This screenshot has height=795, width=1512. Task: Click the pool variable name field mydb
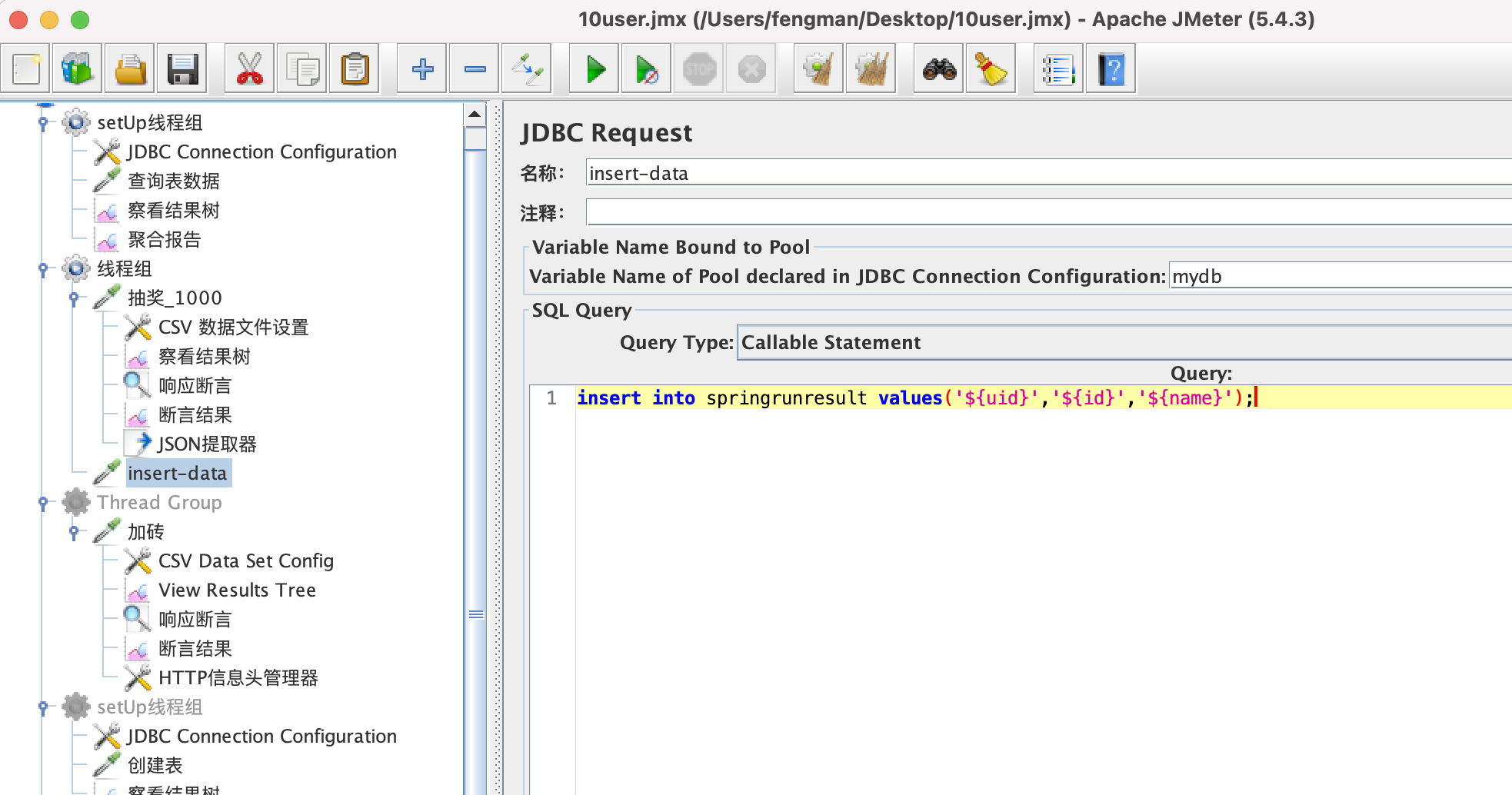tap(1340, 275)
